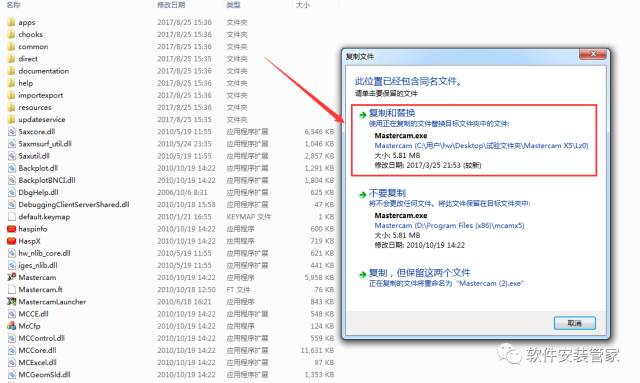Sort by the 类型 column header
This screenshot has width=640, height=383.
(233, 5)
